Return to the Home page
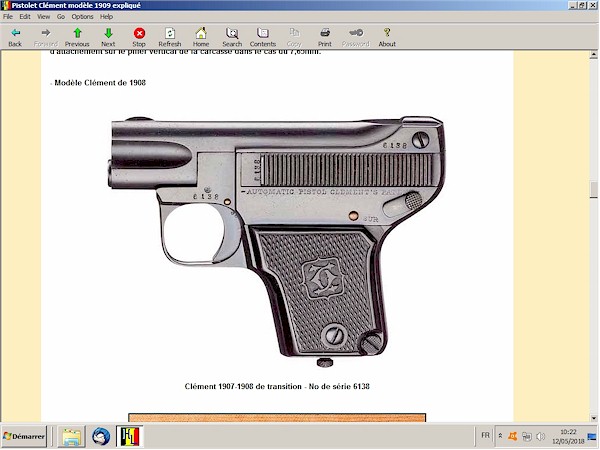600x450 pixels. click(x=201, y=37)
